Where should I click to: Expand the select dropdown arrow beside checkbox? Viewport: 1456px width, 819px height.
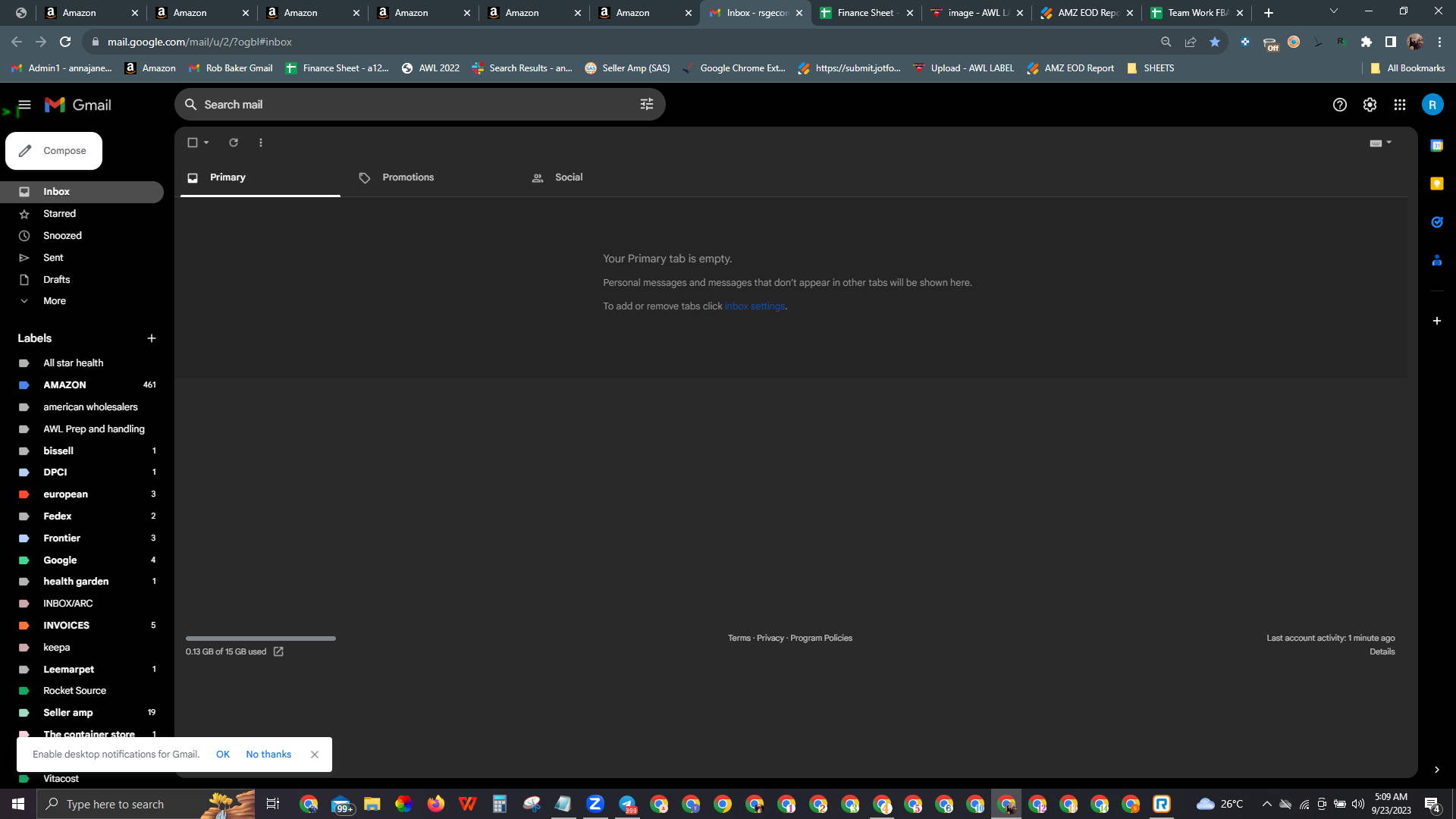click(x=206, y=143)
